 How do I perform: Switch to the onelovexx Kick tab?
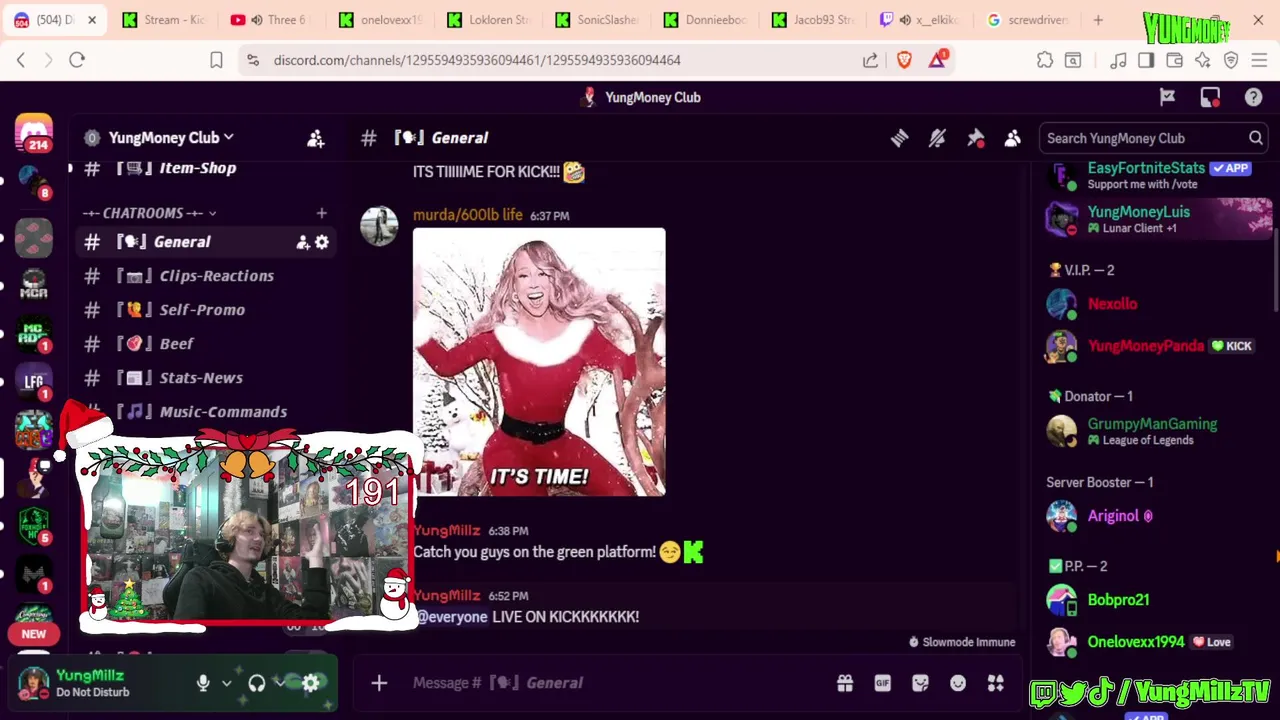pos(380,20)
